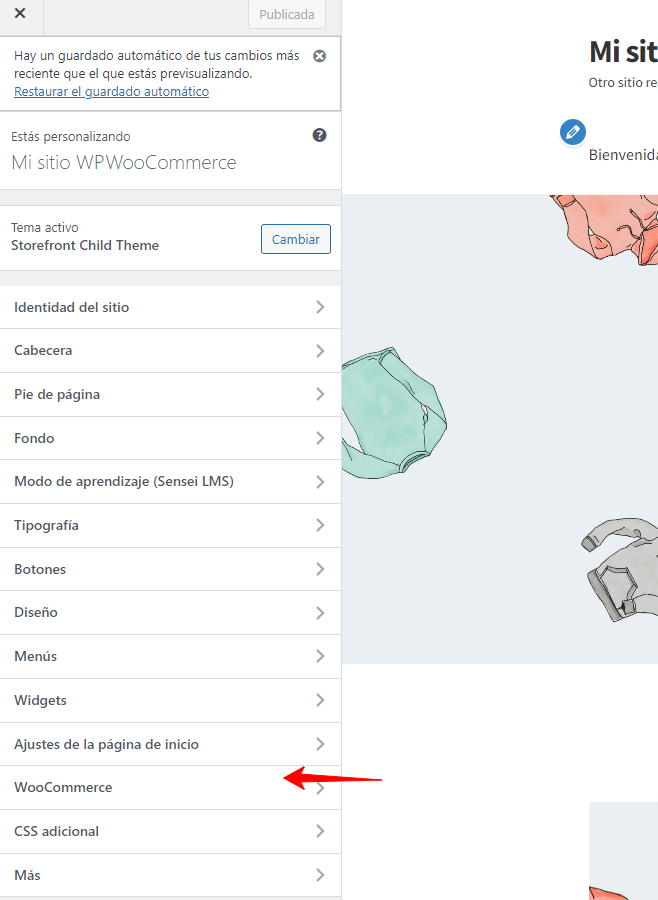Click the Tema activo label
The width and height of the screenshot is (658, 900).
[45, 228]
